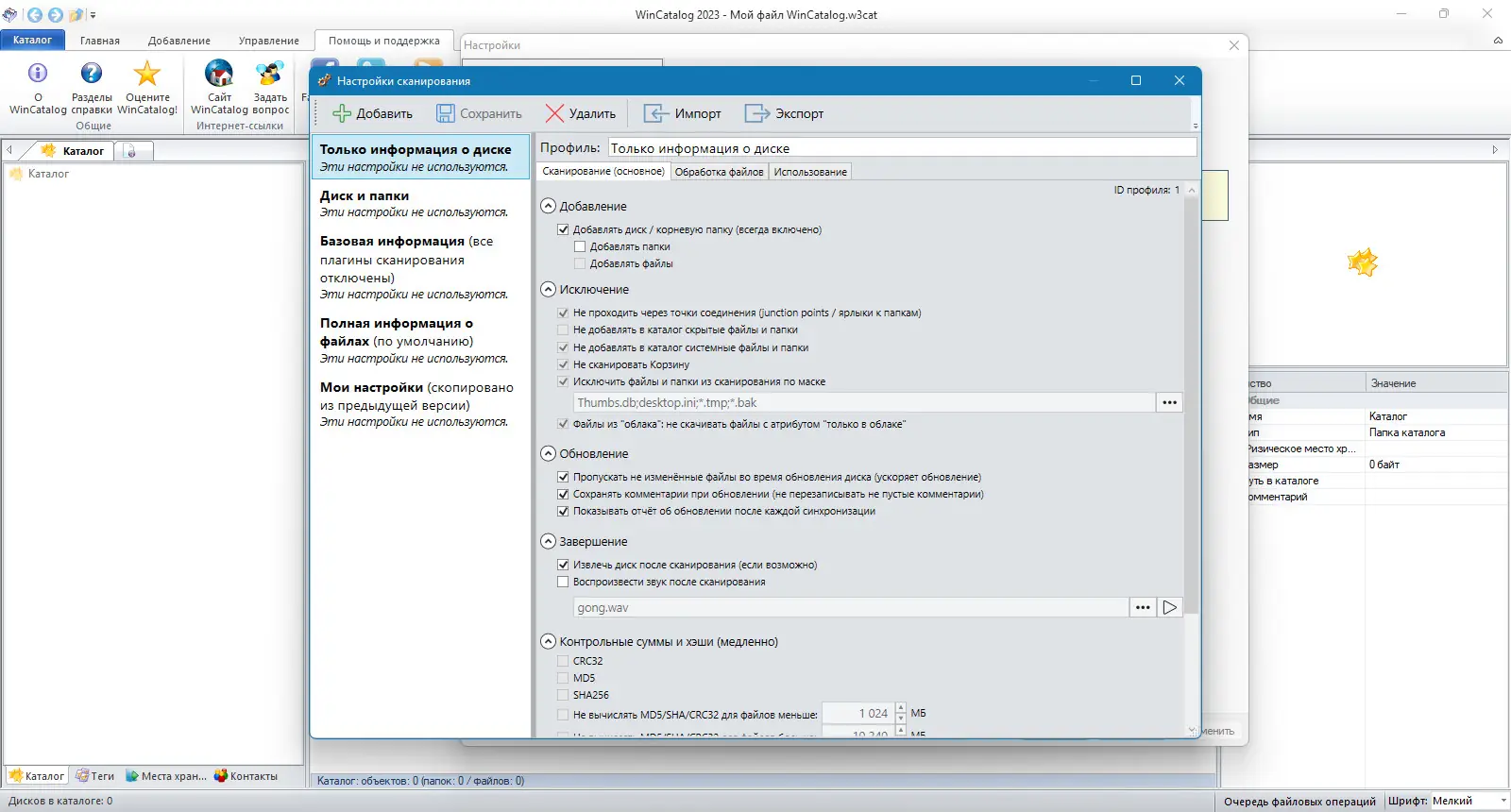Click the Add profile plus icon
Image resolution: width=1511 pixels, height=812 pixels.
point(342,113)
